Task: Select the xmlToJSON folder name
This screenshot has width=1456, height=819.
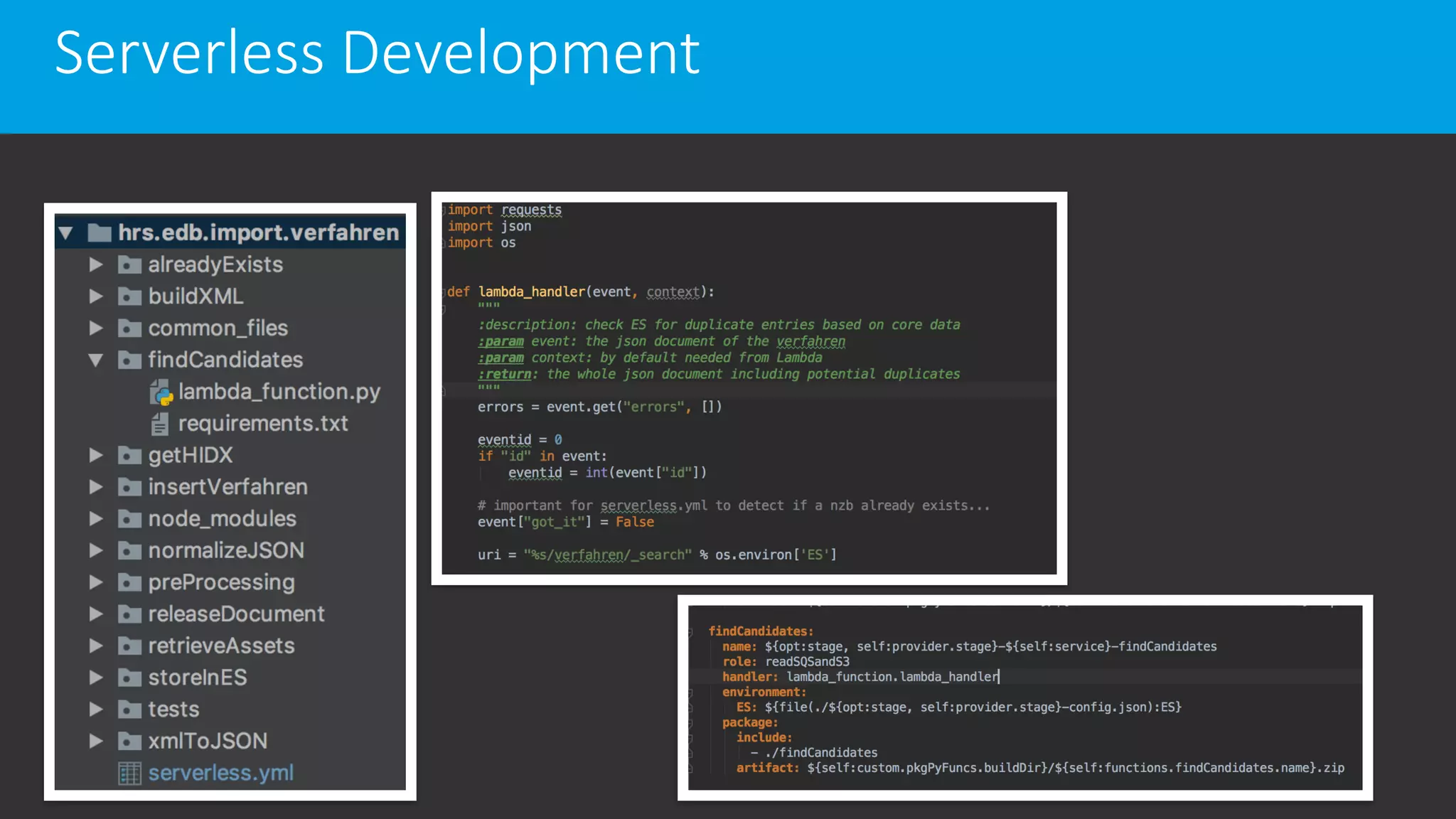Action: (x=208, y=741)
